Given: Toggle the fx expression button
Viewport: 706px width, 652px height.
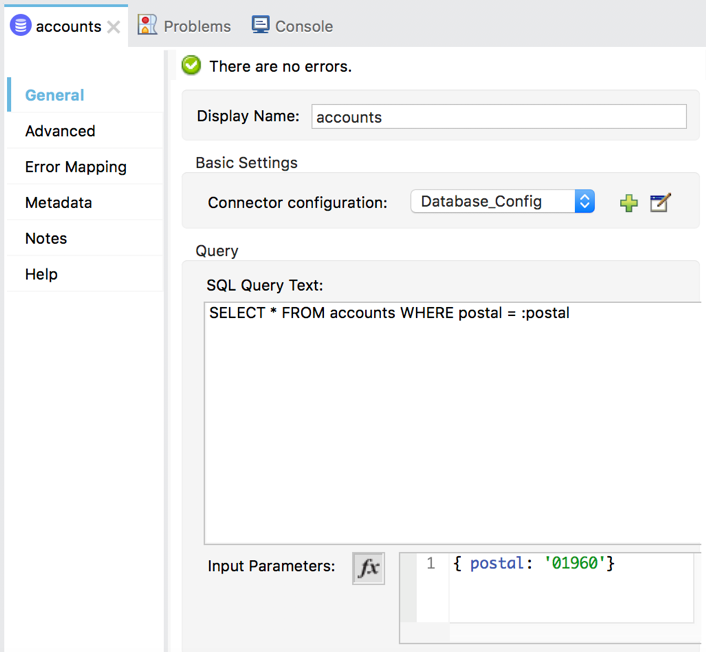Looking at the screenshot, I should pos(368,568).
